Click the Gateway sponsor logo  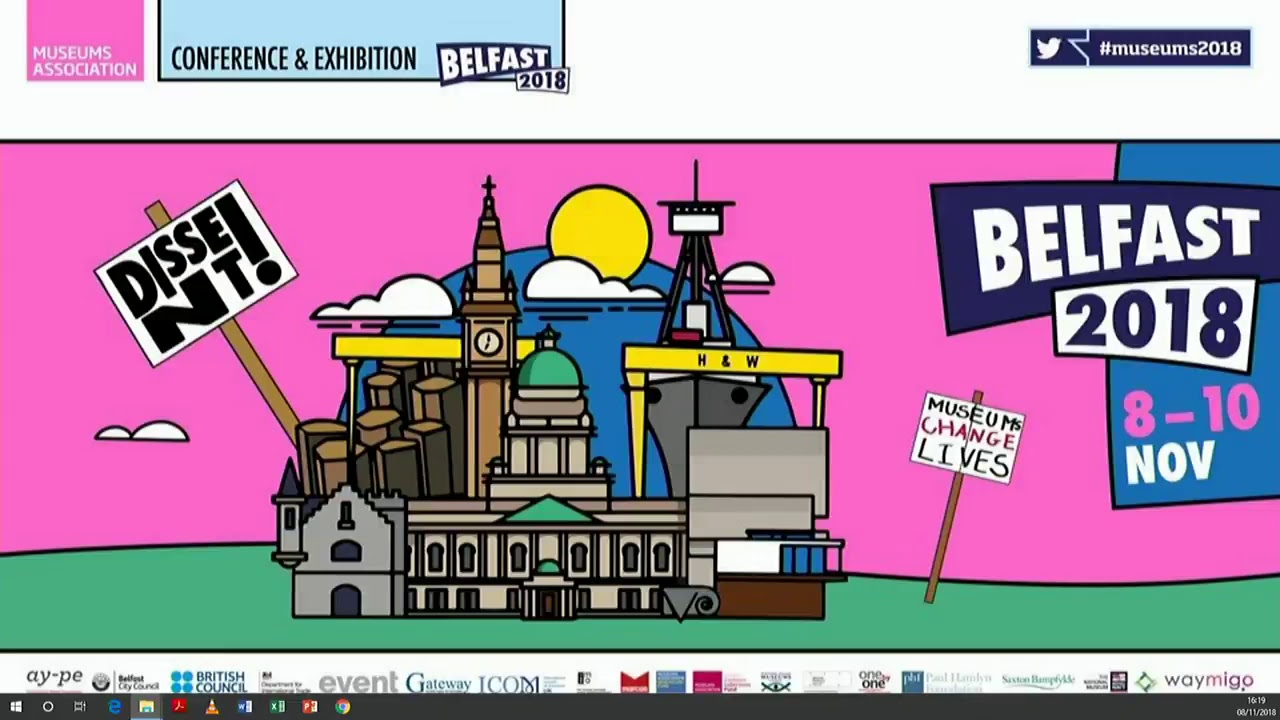(x=438, y=683)
